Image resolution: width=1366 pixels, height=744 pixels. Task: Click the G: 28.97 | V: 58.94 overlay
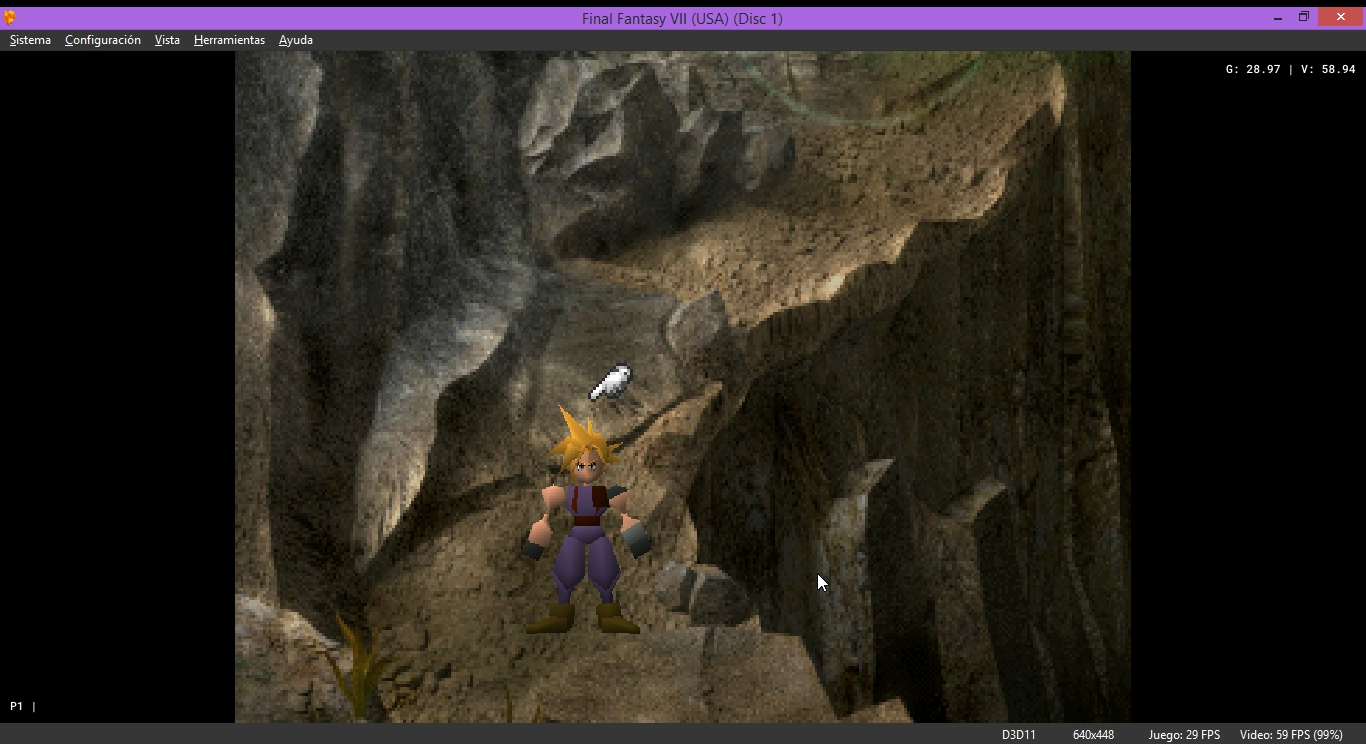coord(1290,70)
